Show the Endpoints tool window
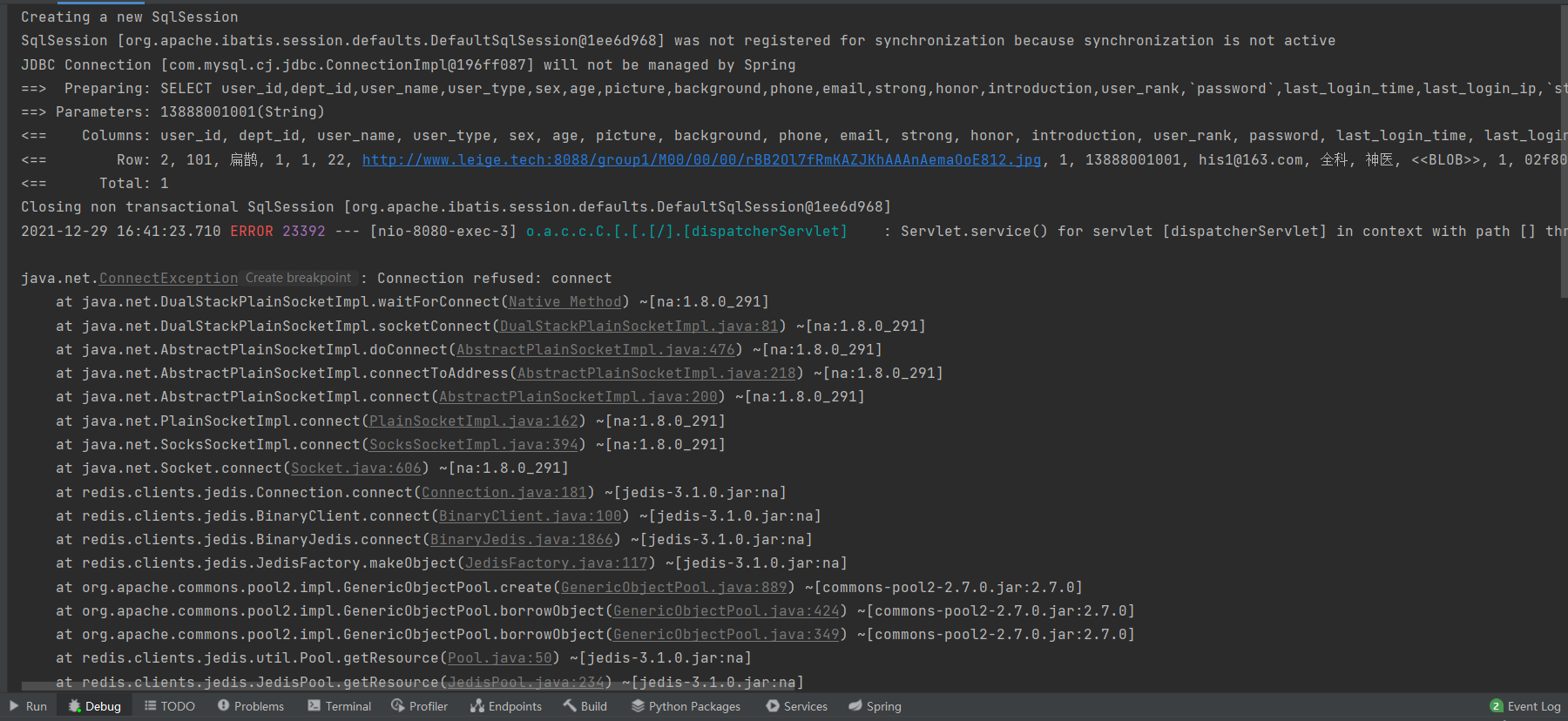 click(506, 706)
